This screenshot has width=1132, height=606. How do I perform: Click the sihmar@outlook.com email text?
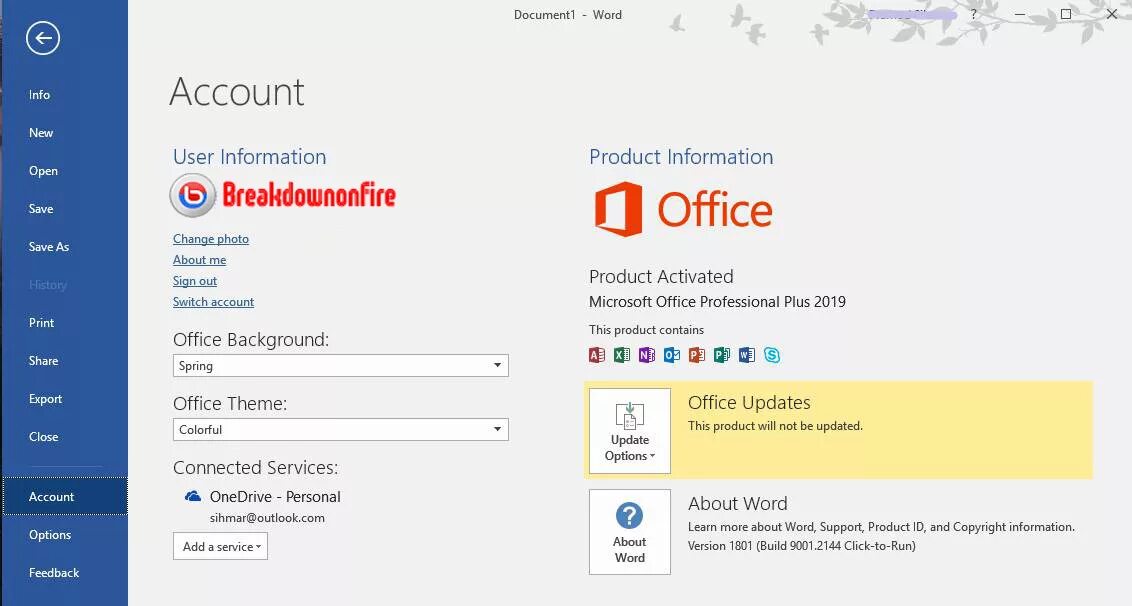coord(267,518)
